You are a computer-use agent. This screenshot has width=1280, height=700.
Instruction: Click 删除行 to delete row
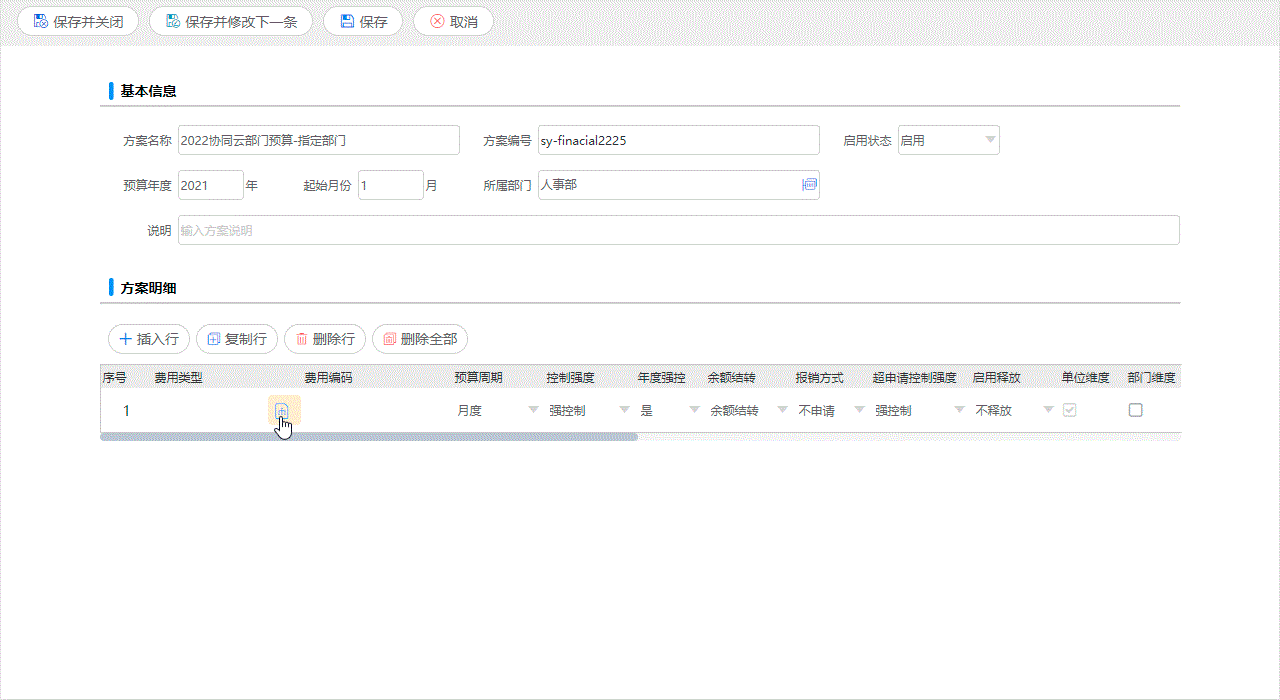tap(325, 339)
